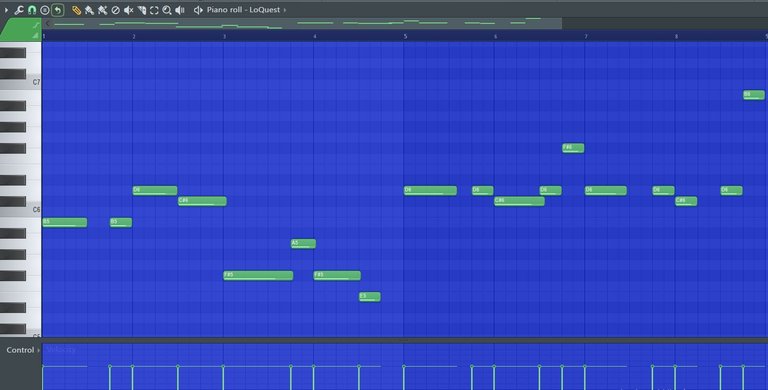Select the Paint brush tool
The image size is (768, 390).
point(89,10)
